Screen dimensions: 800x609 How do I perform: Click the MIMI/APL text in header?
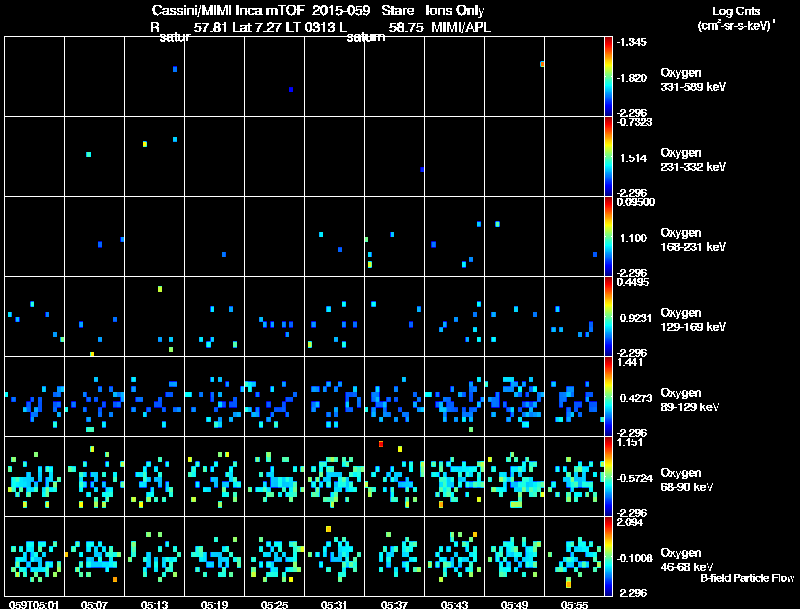461,27
